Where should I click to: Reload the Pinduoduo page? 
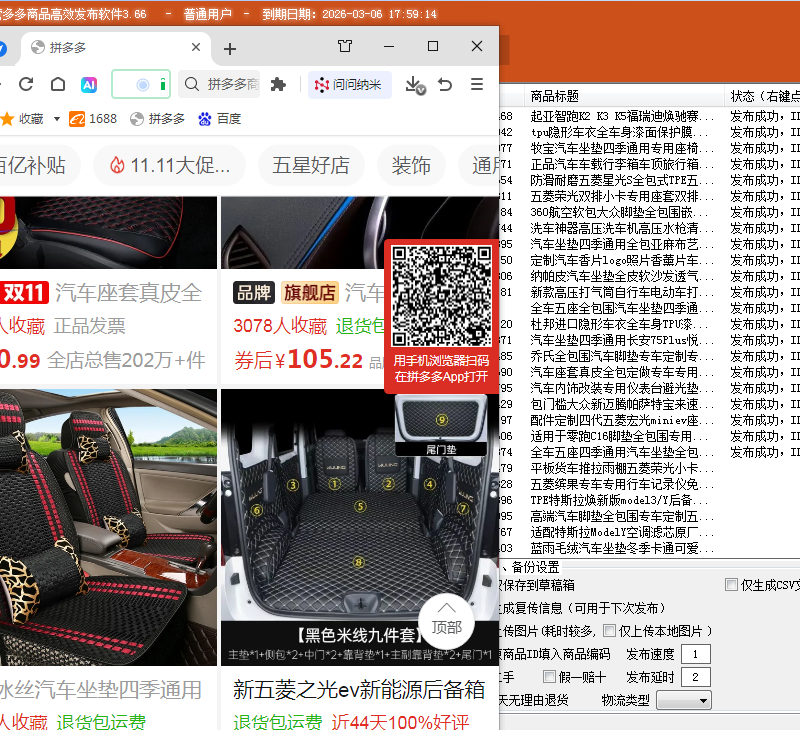(27, 85)
